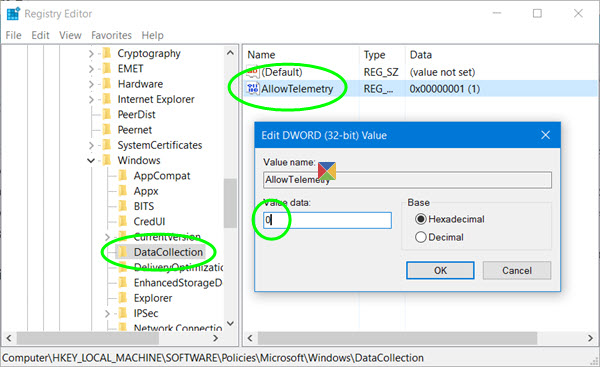Select the Explorer key folder icon

(x=123, y=297)
